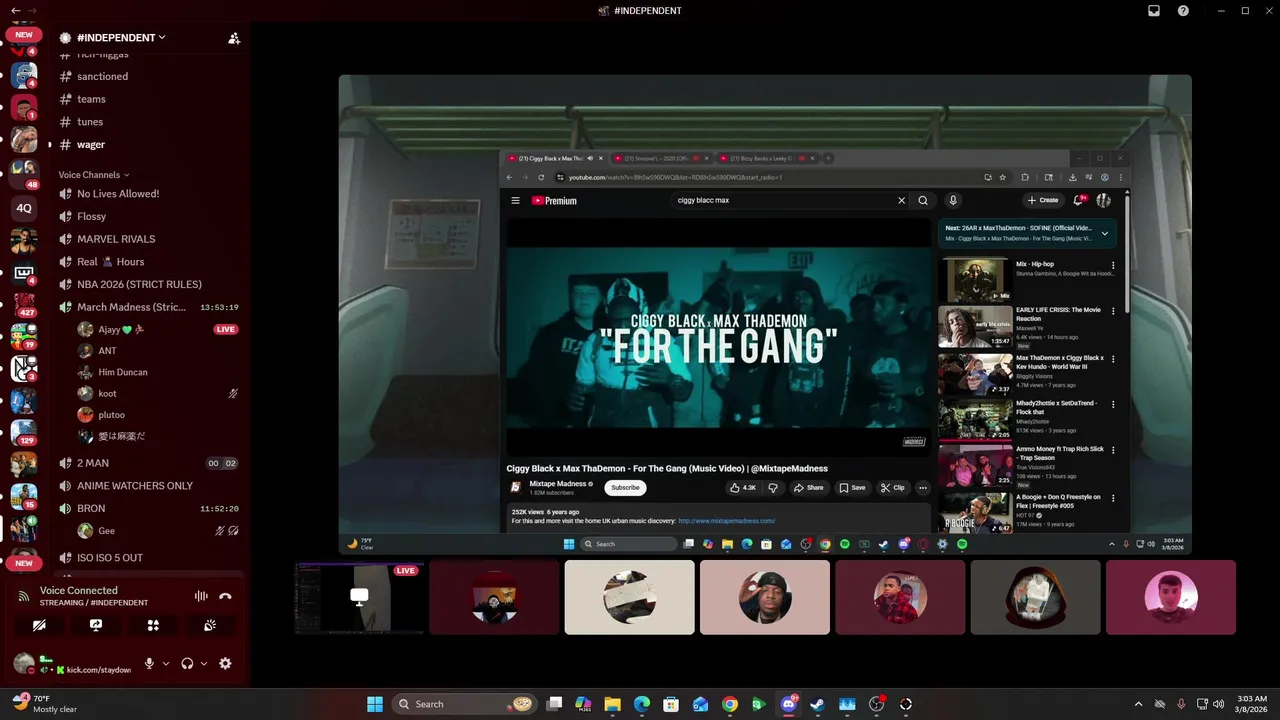Turn on camera in voice panel
Image resolution: width=1280 pixels, height=720 pixels.
pos(39,625)
